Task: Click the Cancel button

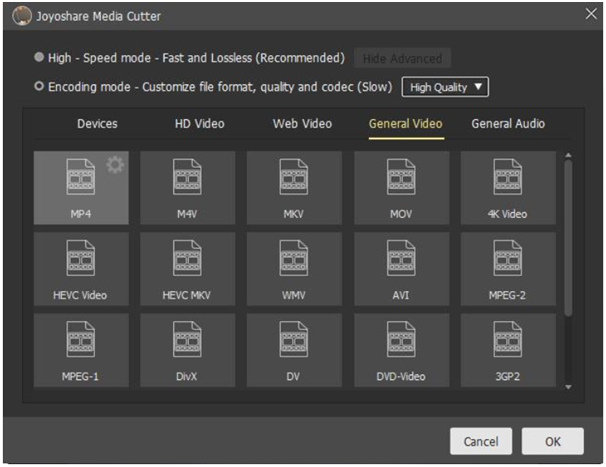Action: click(x=481, y=441)
